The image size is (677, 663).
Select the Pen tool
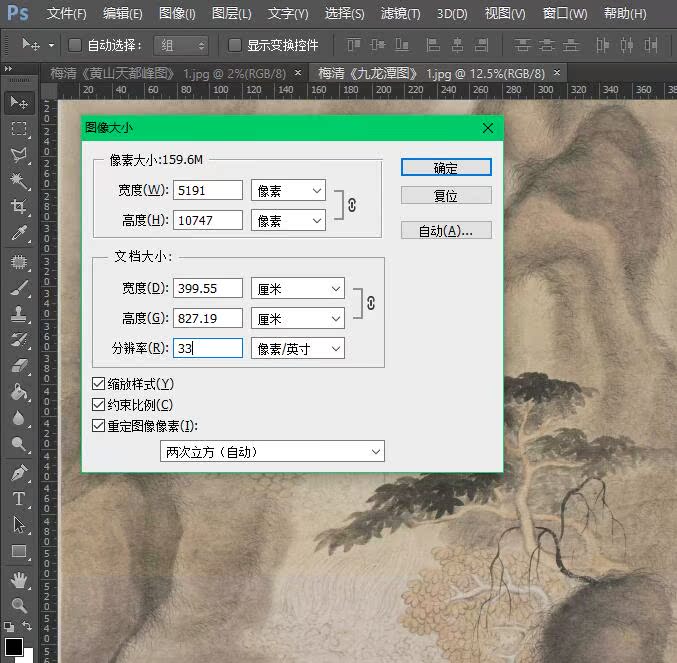(x=19, y=473)
